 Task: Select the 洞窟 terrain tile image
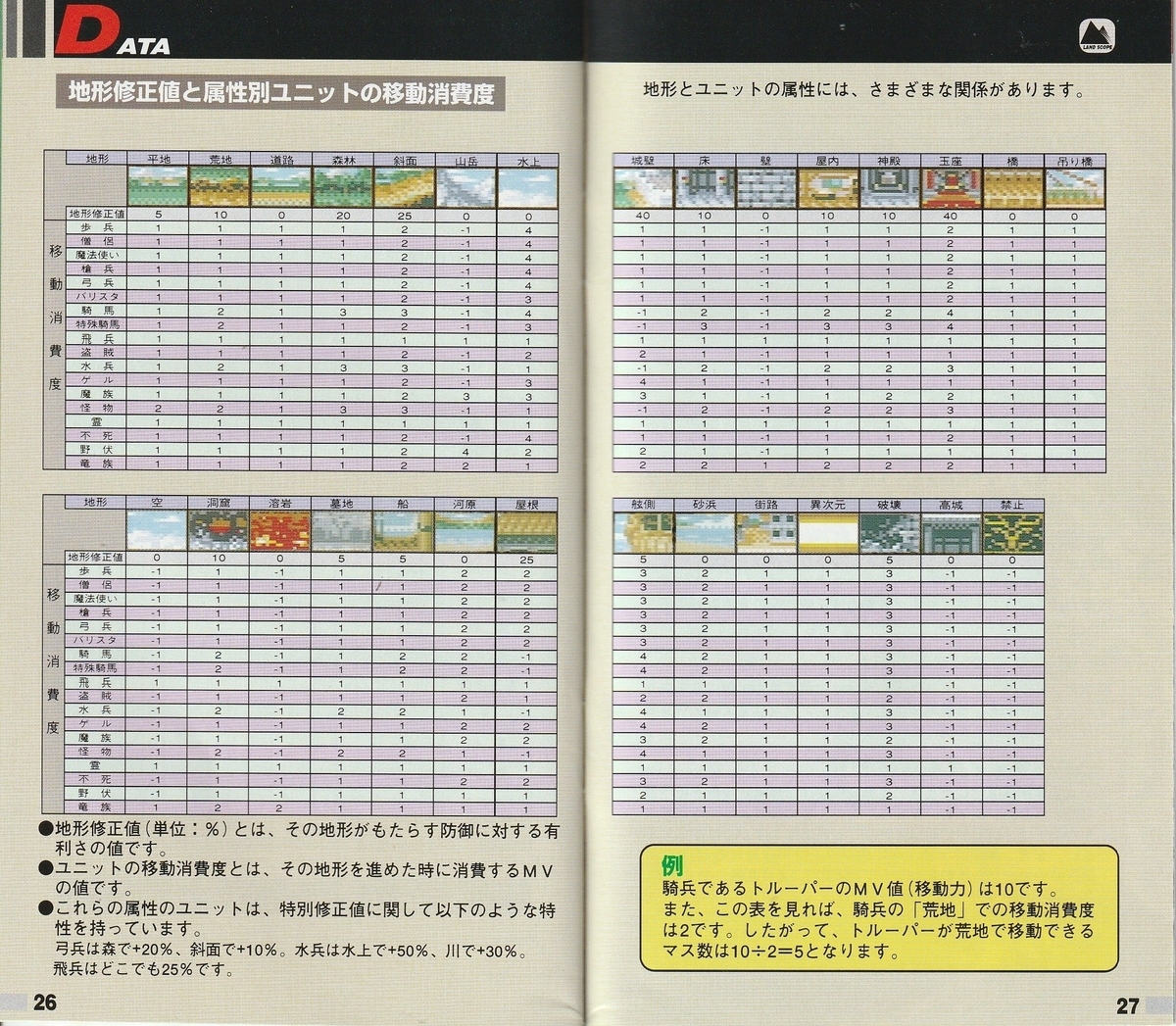220,529
